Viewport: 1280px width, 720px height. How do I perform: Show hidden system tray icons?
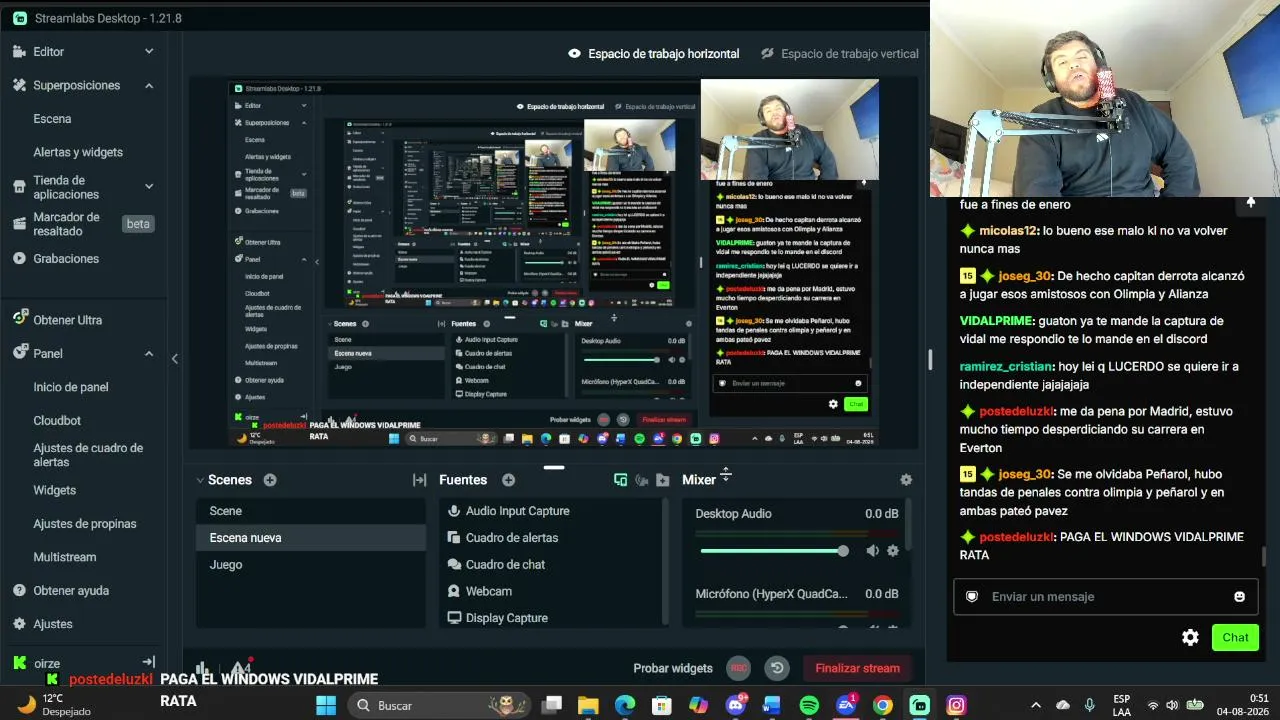(1035, 705)
